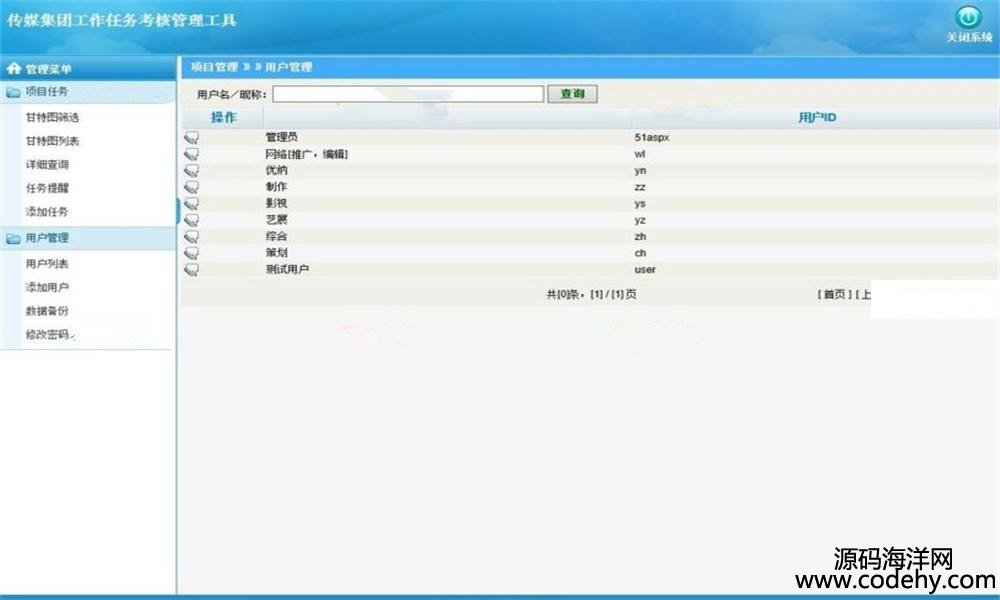Click the 关闭系统 power icon
This screenshot has height=600, width=1000.
pos(967,18)
